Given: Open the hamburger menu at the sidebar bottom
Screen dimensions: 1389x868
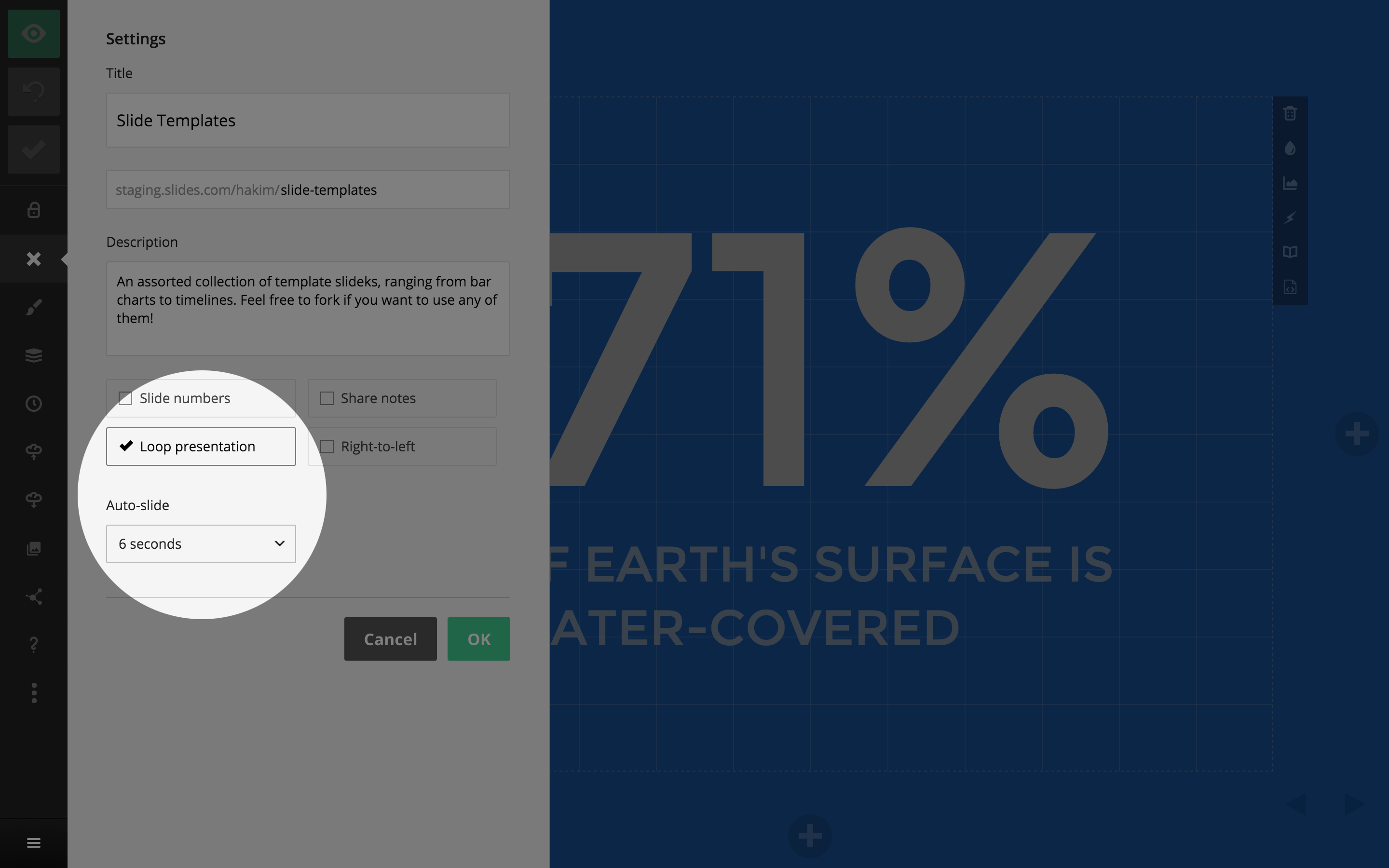Looking at the screenshot, I should coord(33,843).
